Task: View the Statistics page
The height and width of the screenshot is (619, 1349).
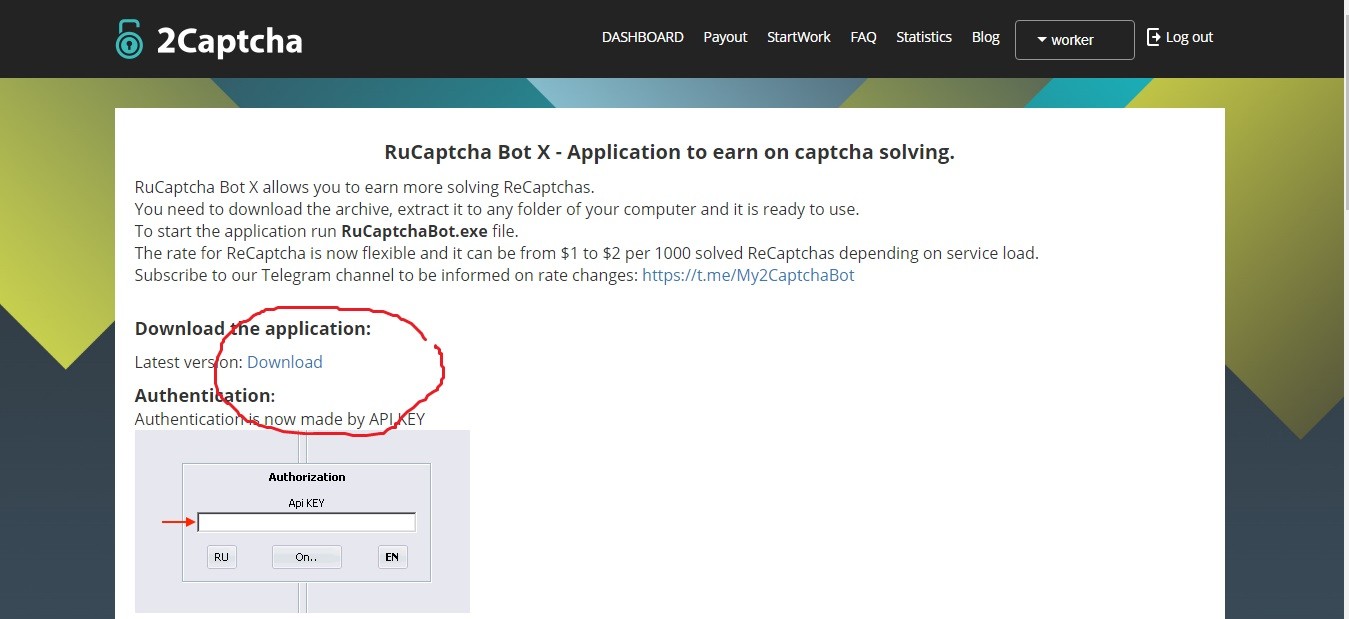Action: (923, 37)
